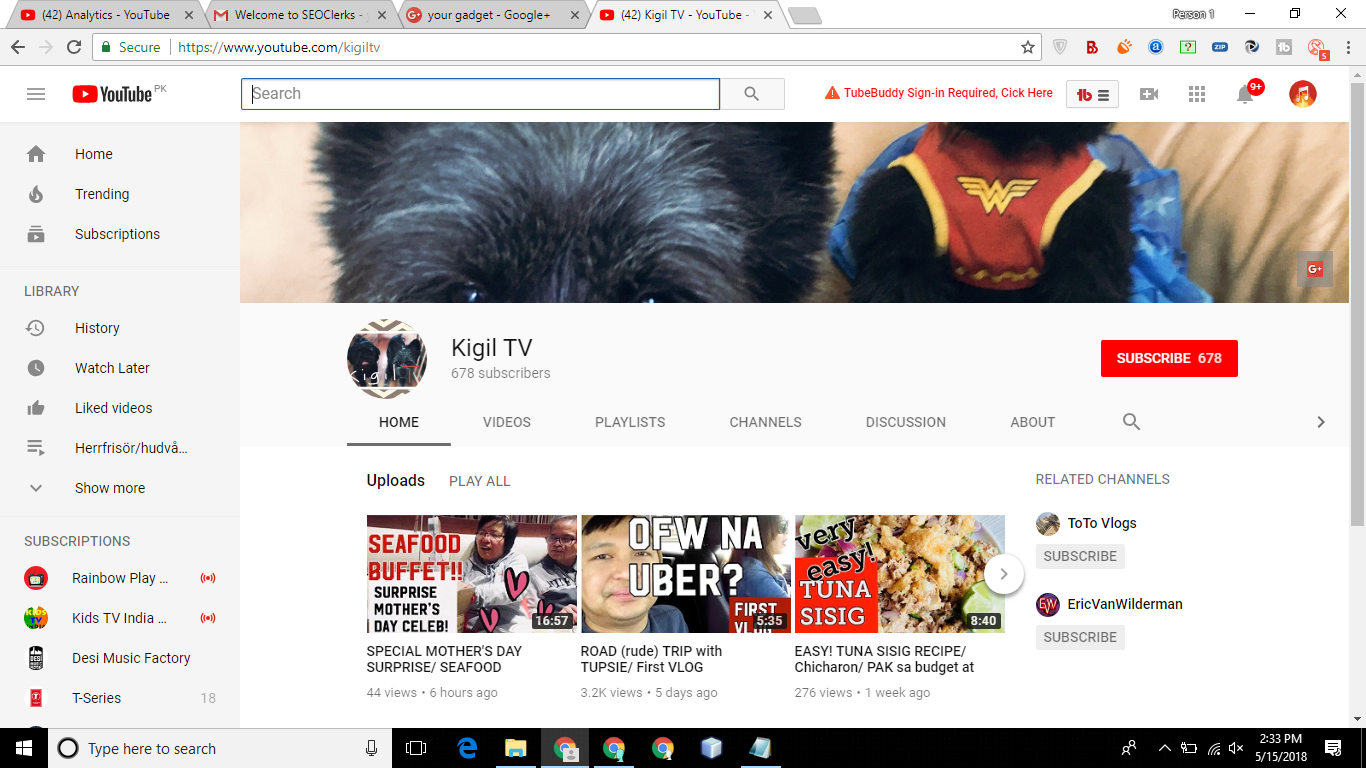Click the search magnifier button
This screenshot has height=768, width=1366.
[752, 94]
